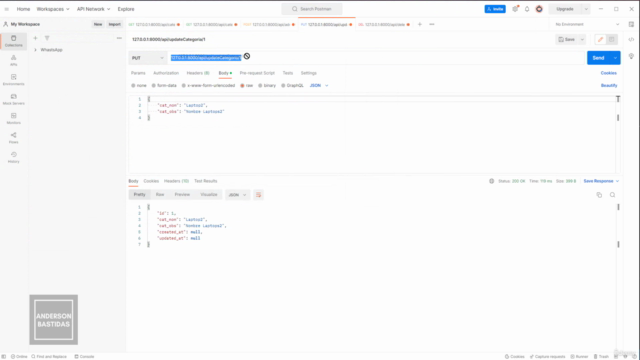Viewport: 640px width, 360px height.
Task: Open the Monitors sidebar panel
Action: 13,118
